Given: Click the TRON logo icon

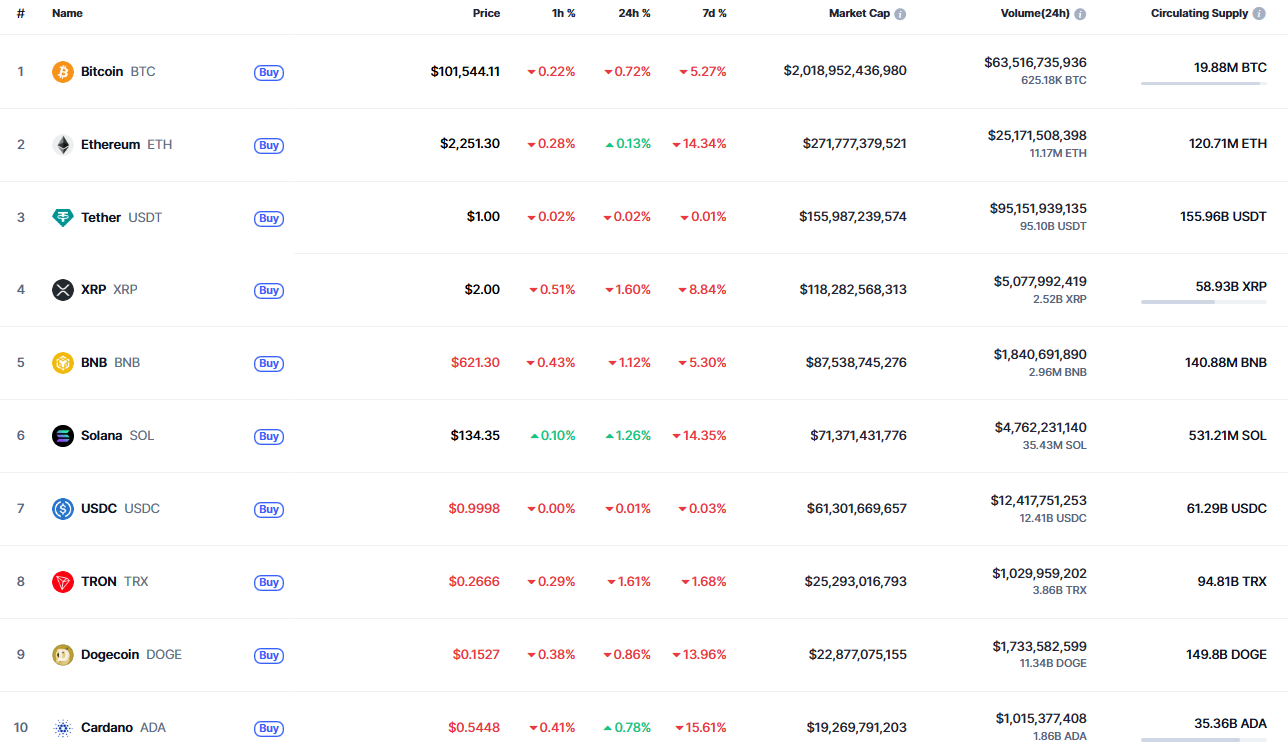Looking at the screenshot, I should [63, 582].
